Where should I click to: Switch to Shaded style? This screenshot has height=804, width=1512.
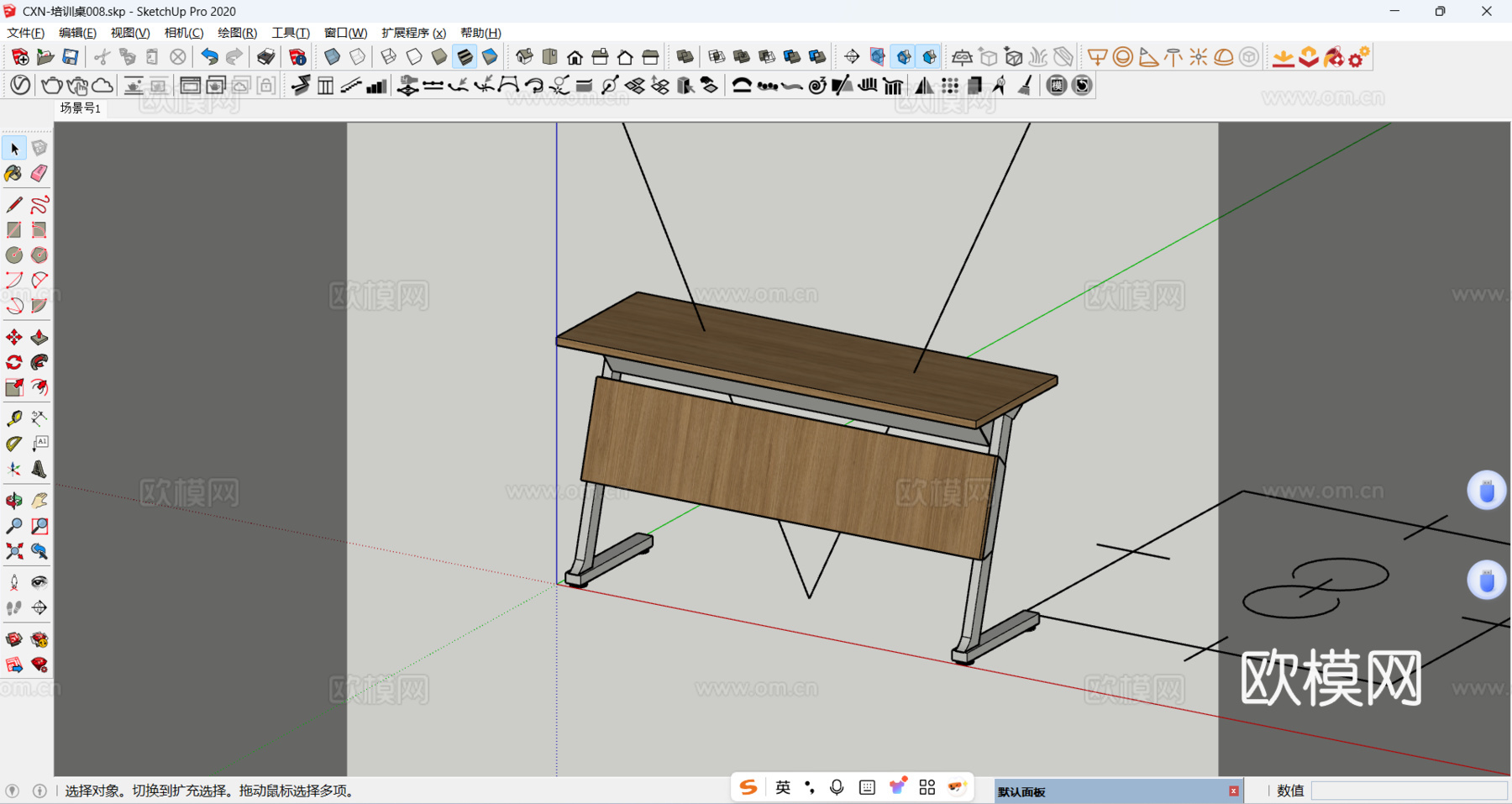tap(439, 57)
